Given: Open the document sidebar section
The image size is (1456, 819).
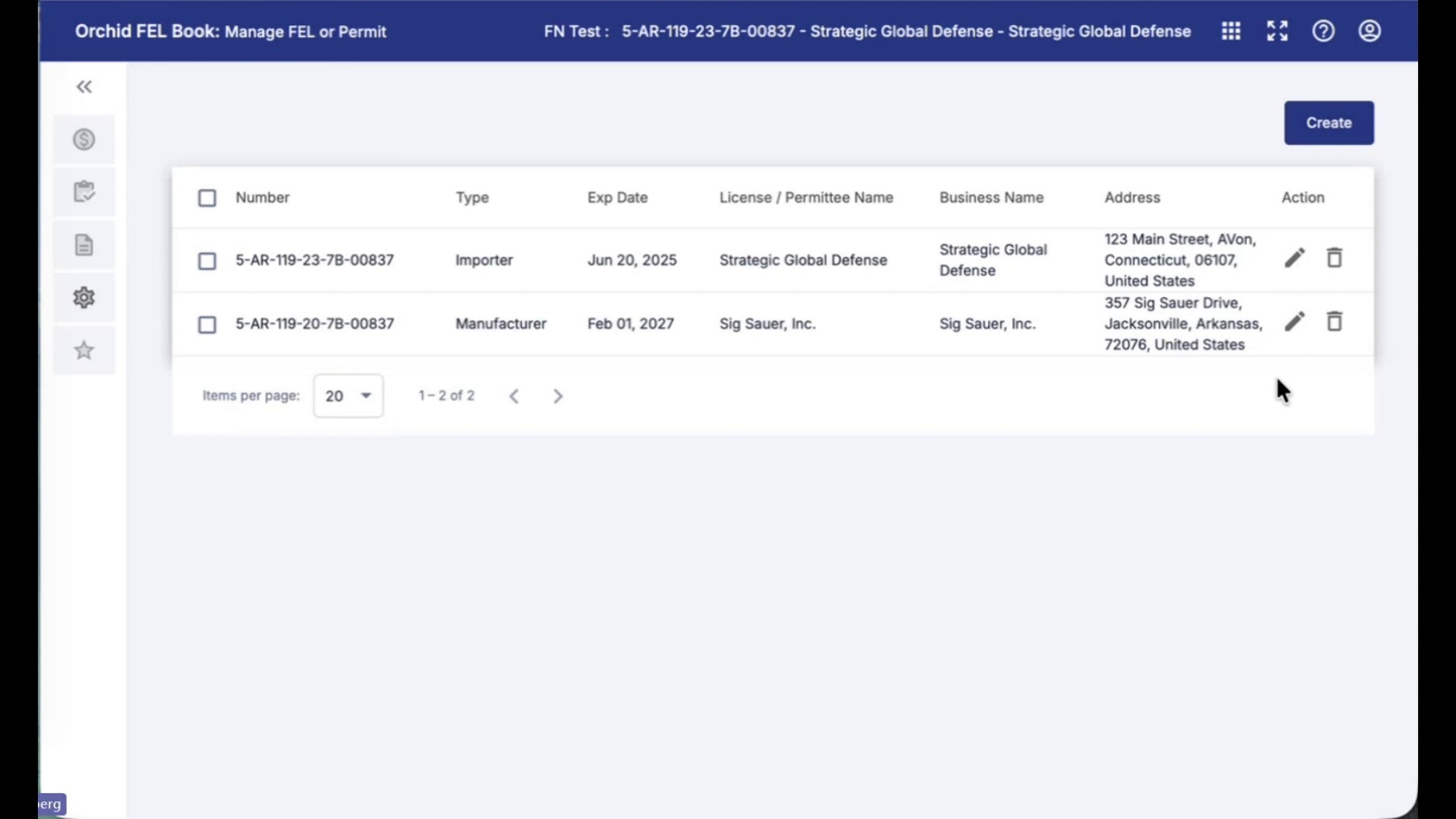Looking at the screenshot, I should (x=84, y=245).
